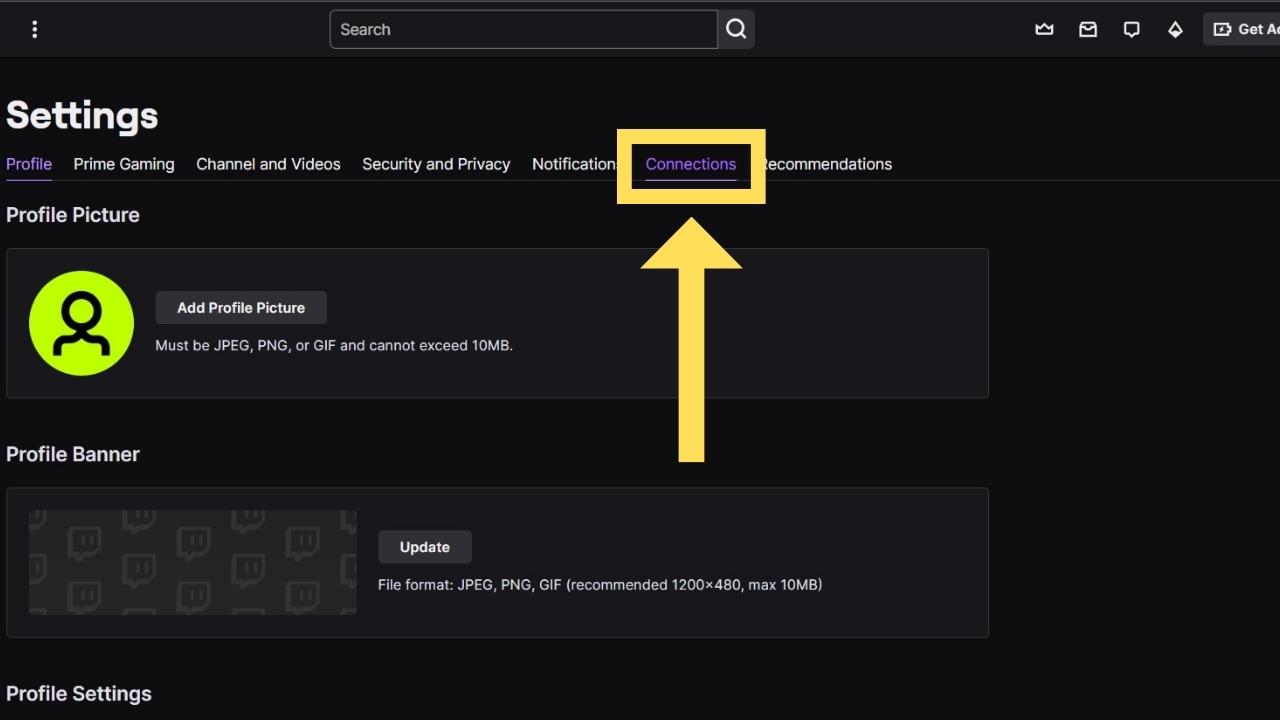Return to the Profile tab
The image size is (1280, 720).
coord(28,164)
